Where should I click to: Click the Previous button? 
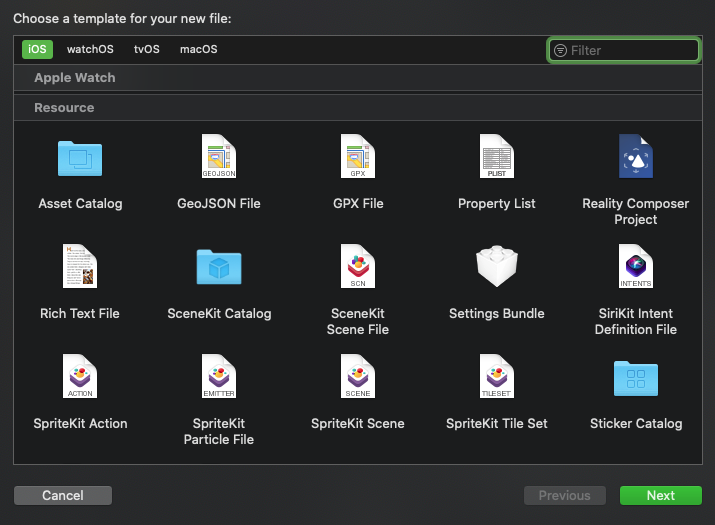(x=565, y=495)
